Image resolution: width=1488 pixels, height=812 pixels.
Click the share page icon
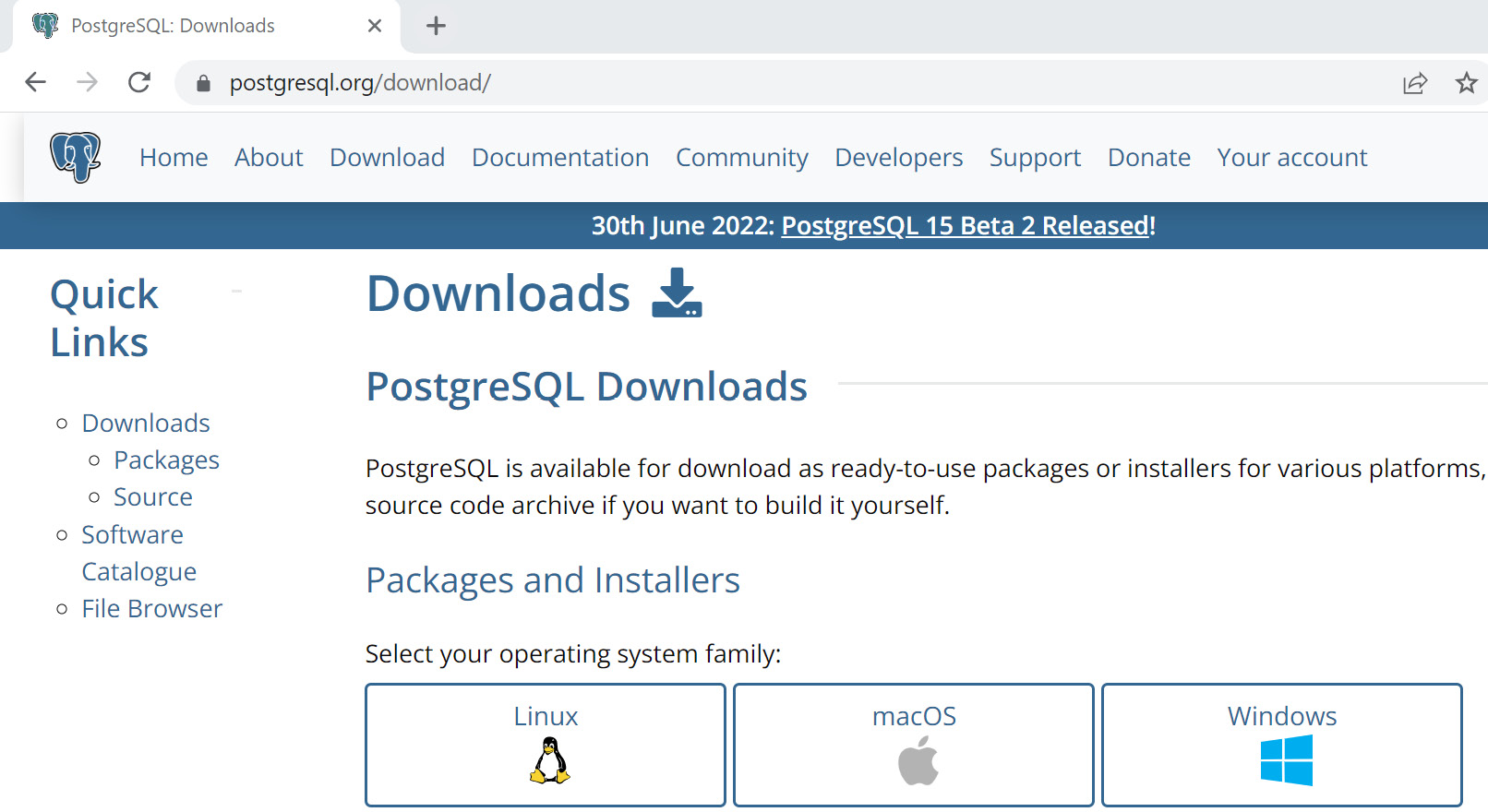(x=1415, y=83)
